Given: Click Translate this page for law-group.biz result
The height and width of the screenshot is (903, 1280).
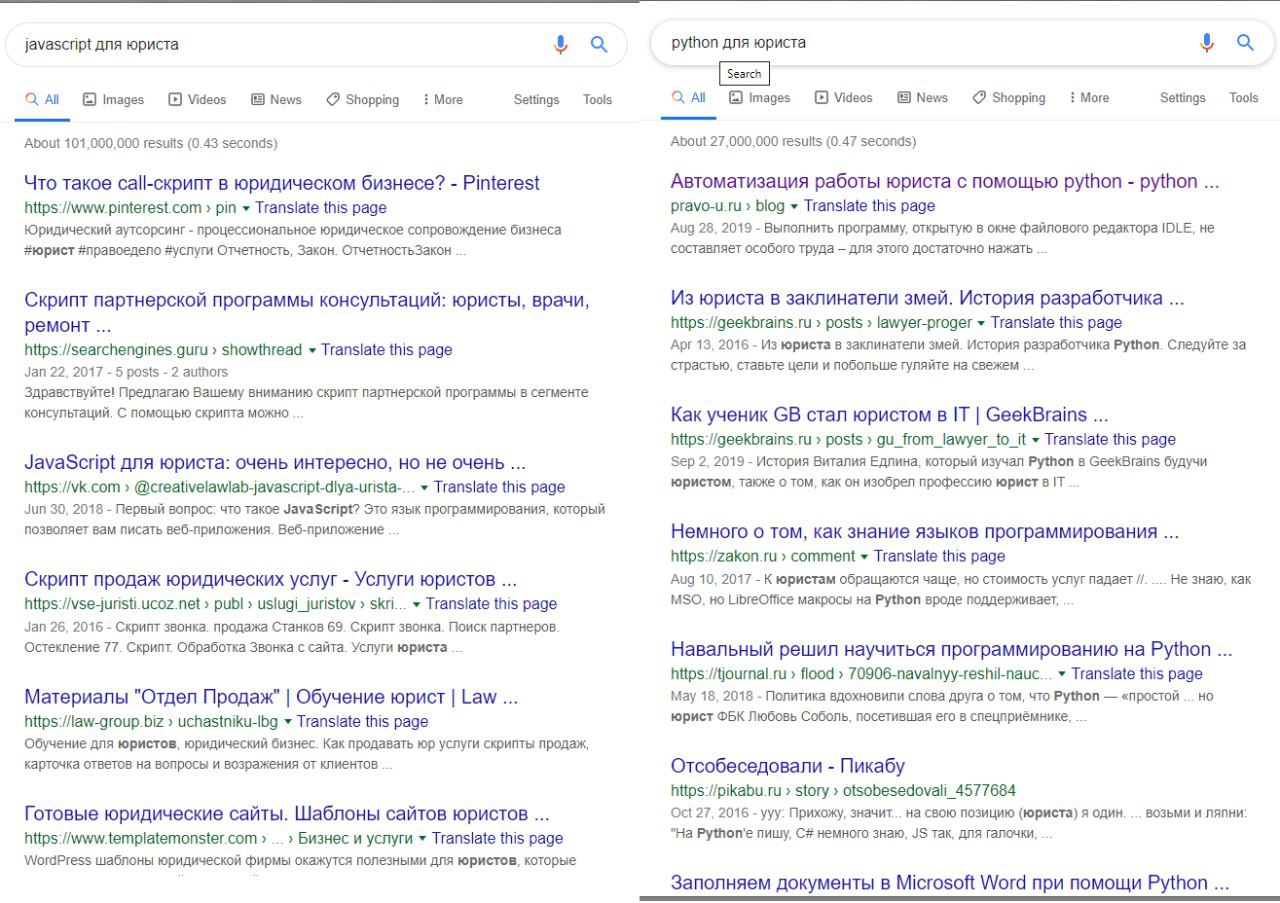Looking at the screenshot, I should coord(362,721).
